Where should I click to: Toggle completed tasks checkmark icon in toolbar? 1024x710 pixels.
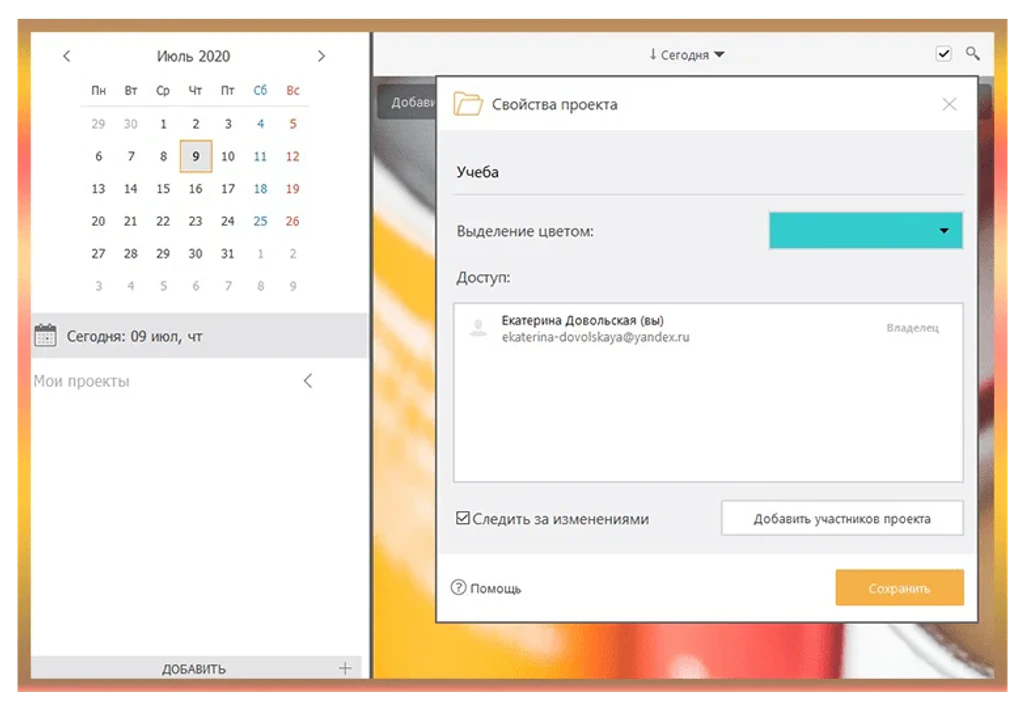943,54
